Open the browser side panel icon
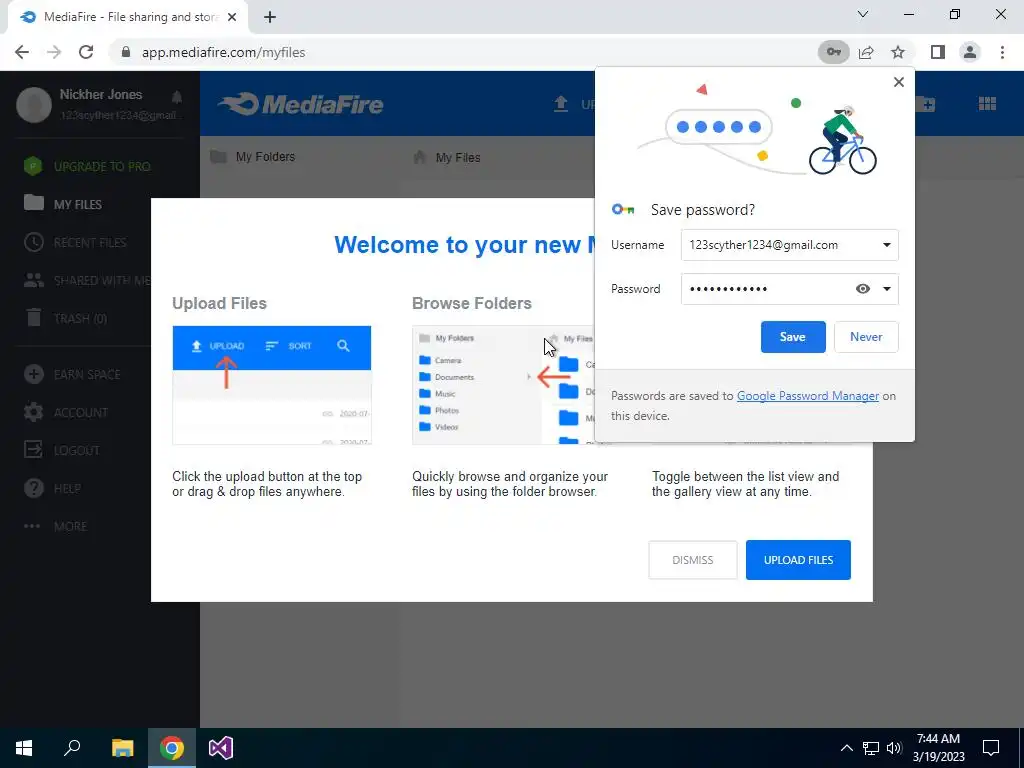 [x=938, y=52]
